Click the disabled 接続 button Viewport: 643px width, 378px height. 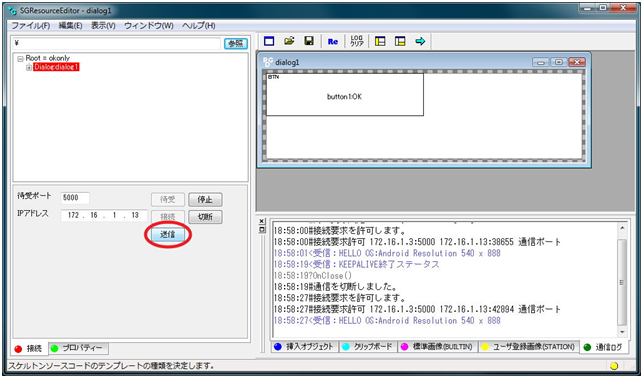tap(168, 217)
